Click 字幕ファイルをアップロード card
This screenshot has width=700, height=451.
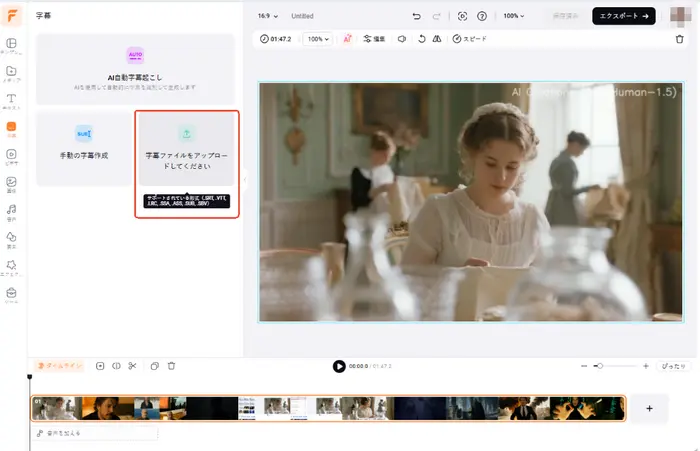tap(187, 149)
